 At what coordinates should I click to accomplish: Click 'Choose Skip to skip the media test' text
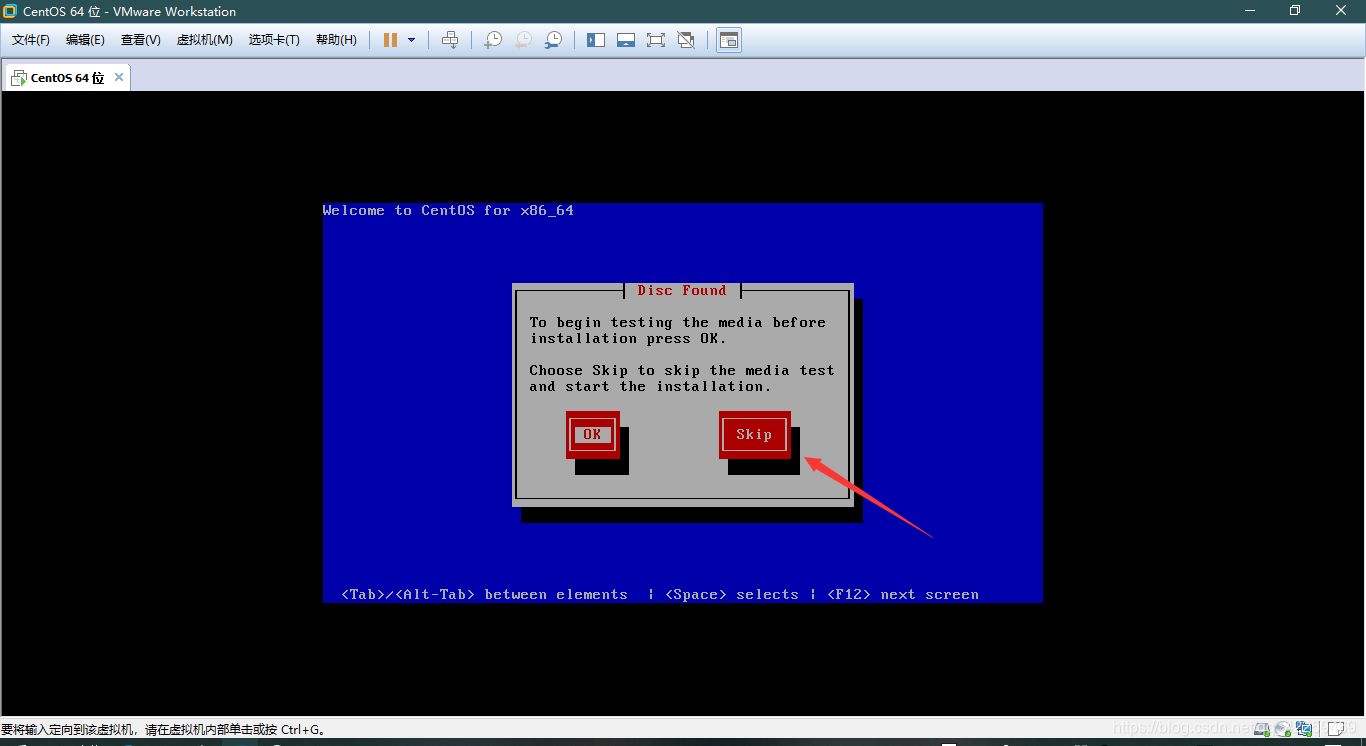tap(682, 370)
